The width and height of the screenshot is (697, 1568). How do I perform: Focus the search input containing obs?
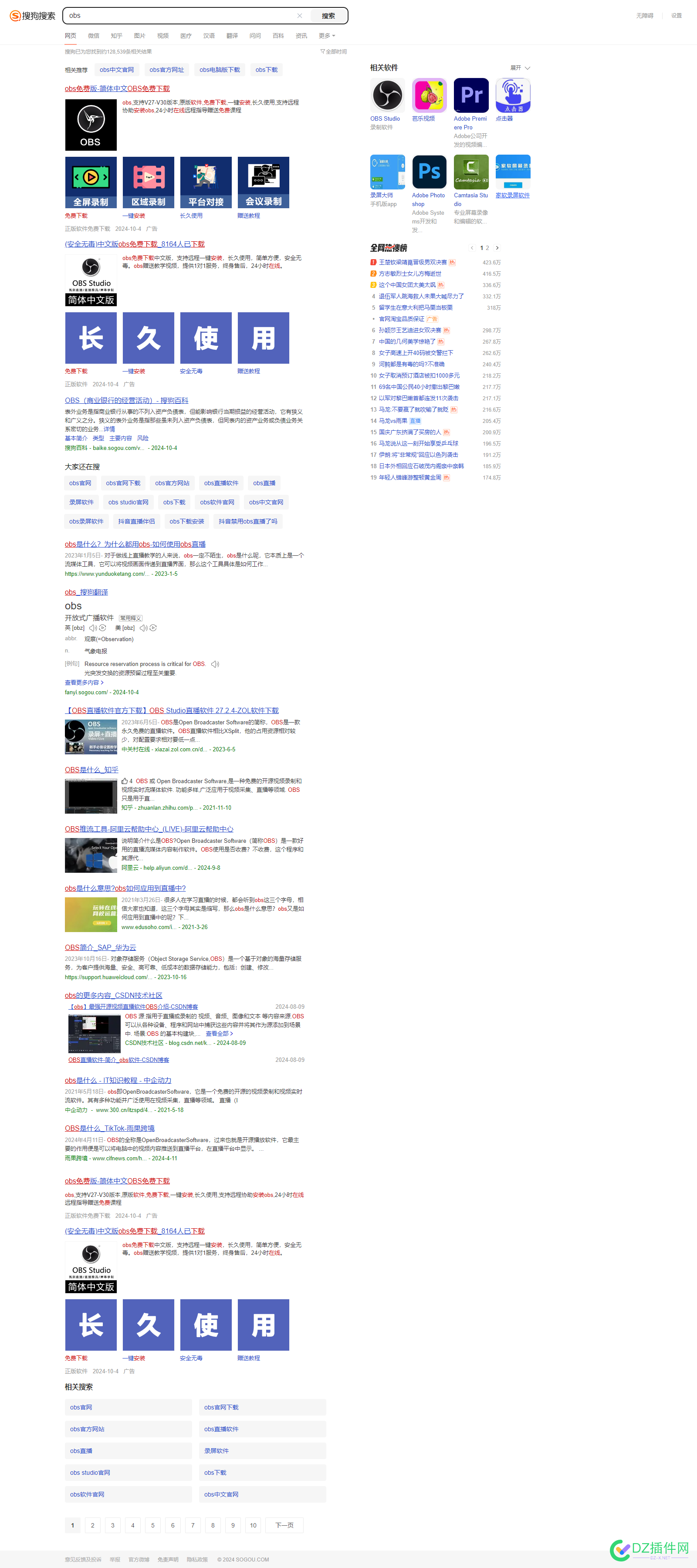tap(179, 16)
